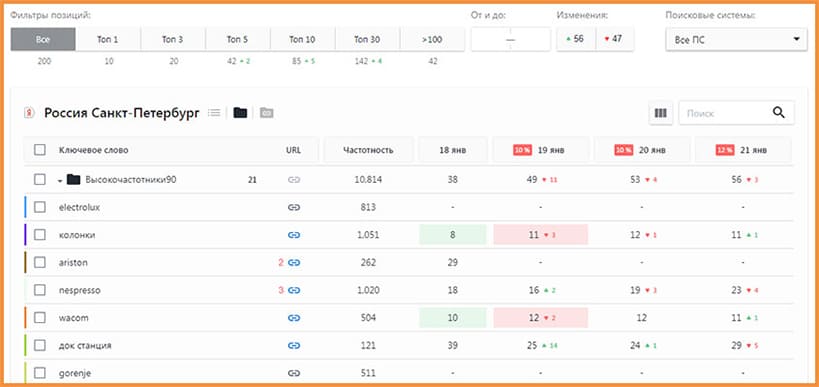Click the brown color marker for ariston
Viewport: 819px width, 387px height.
click(x=25, y=263)
